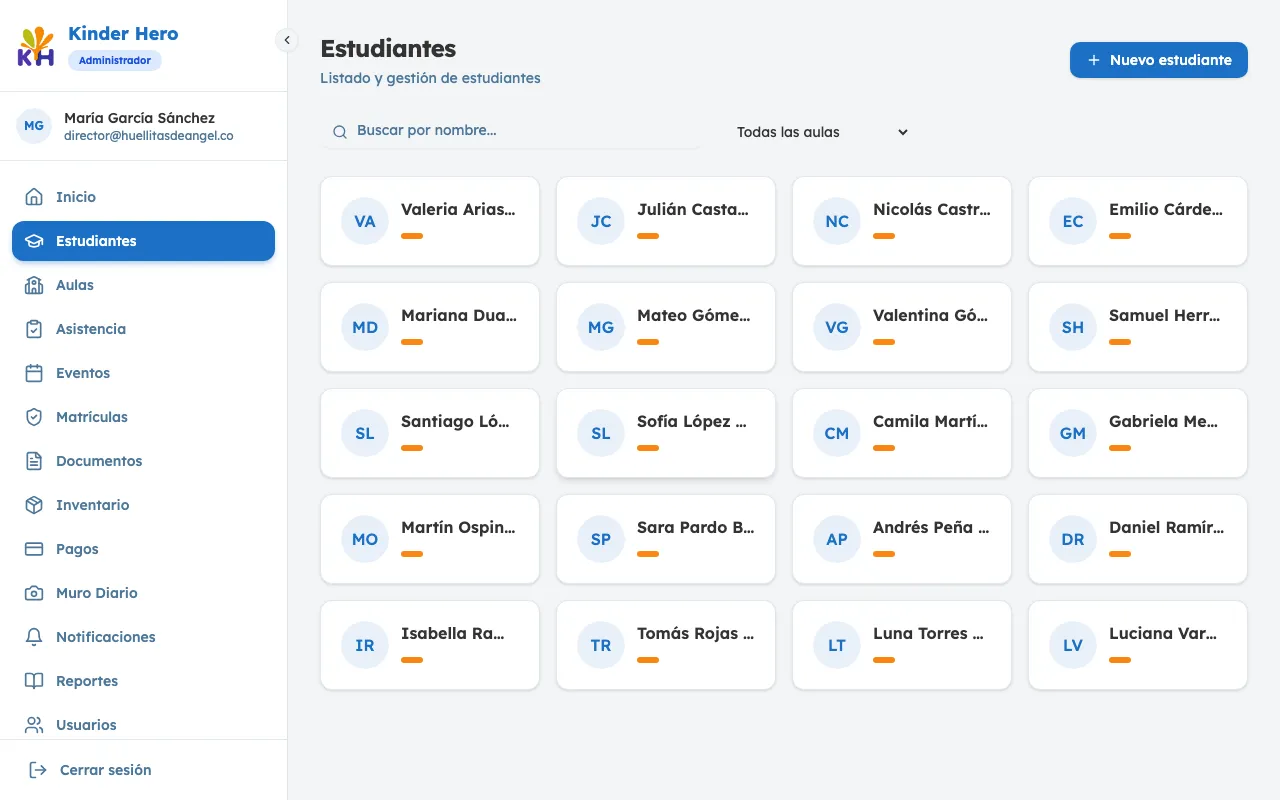
Task: Go to Documentos in the sidebar
Action: coord(99,461)
